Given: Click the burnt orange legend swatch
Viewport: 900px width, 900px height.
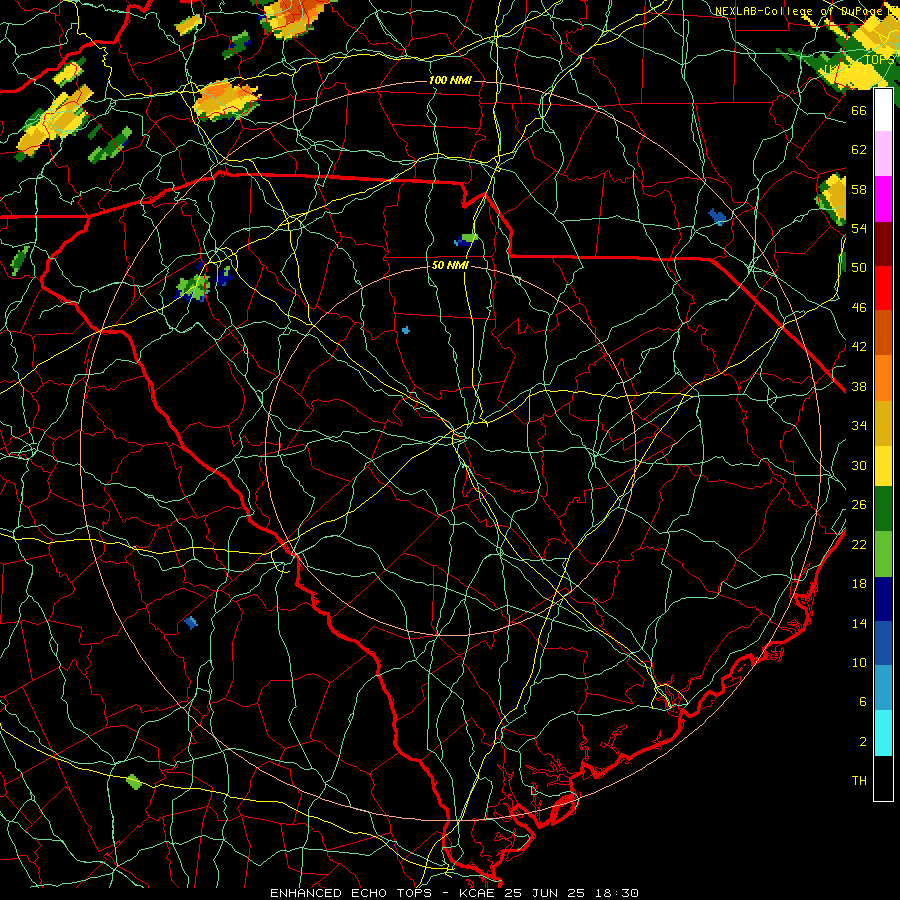Looking at the screenshot, I should tap(883, 332).
